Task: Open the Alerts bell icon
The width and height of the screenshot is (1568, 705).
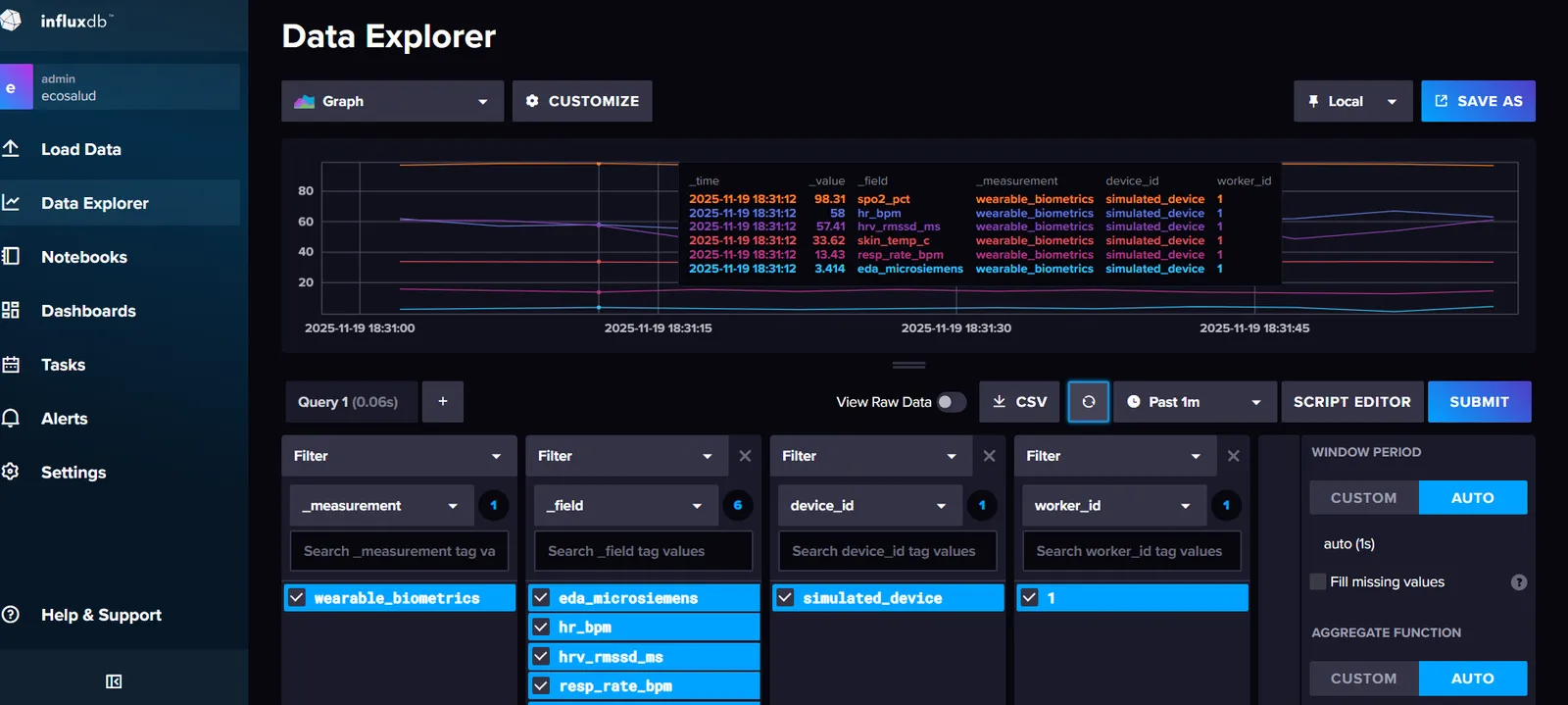Action: pos(11,418)
